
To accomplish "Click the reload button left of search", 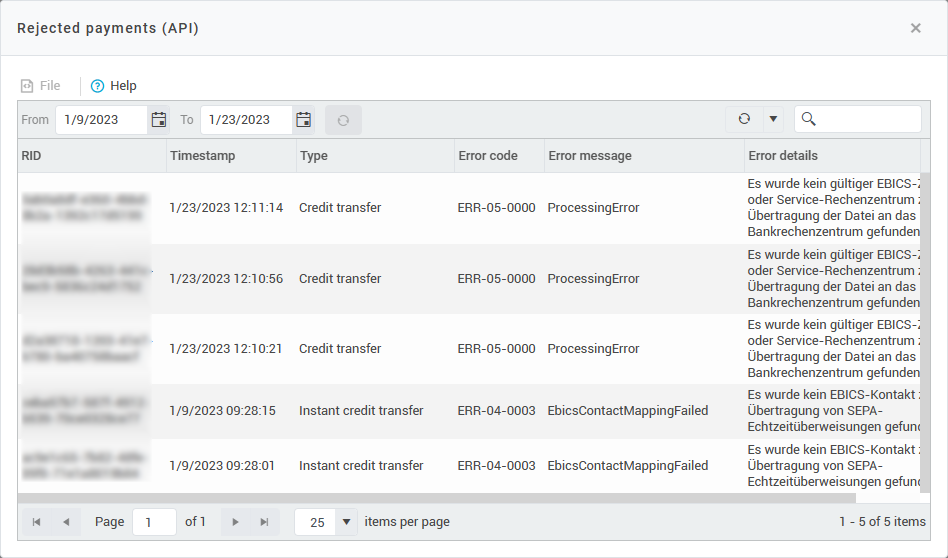I will pos(744,119).
